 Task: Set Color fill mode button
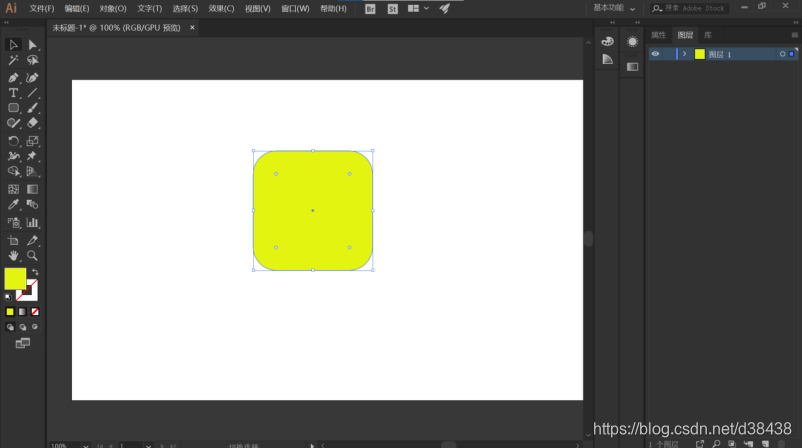point(10,311)
